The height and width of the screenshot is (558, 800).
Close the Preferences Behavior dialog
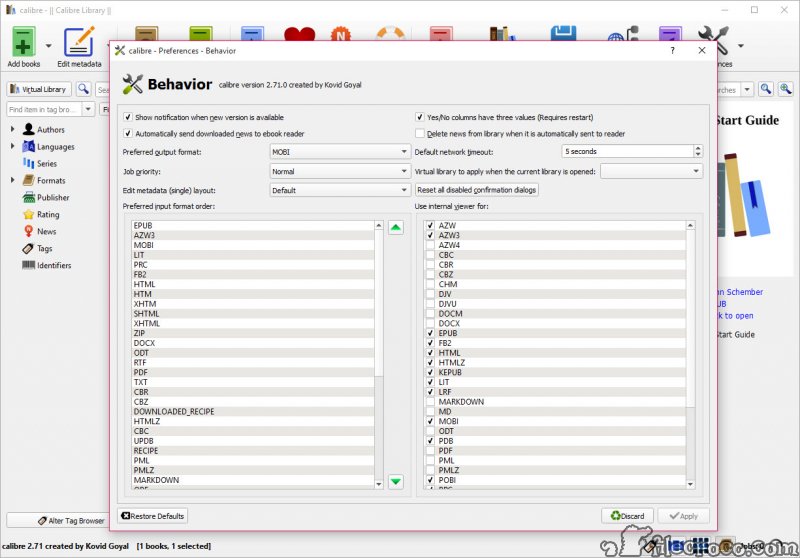tap(702, 50)
